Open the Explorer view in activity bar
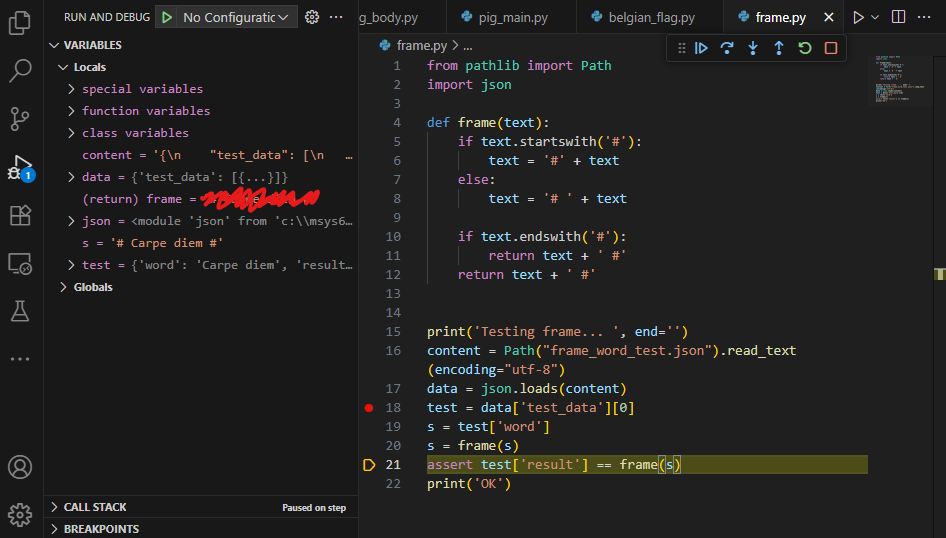Image resolution: width=946 pixels, height=538 pixels. click(x=20, y=23)
